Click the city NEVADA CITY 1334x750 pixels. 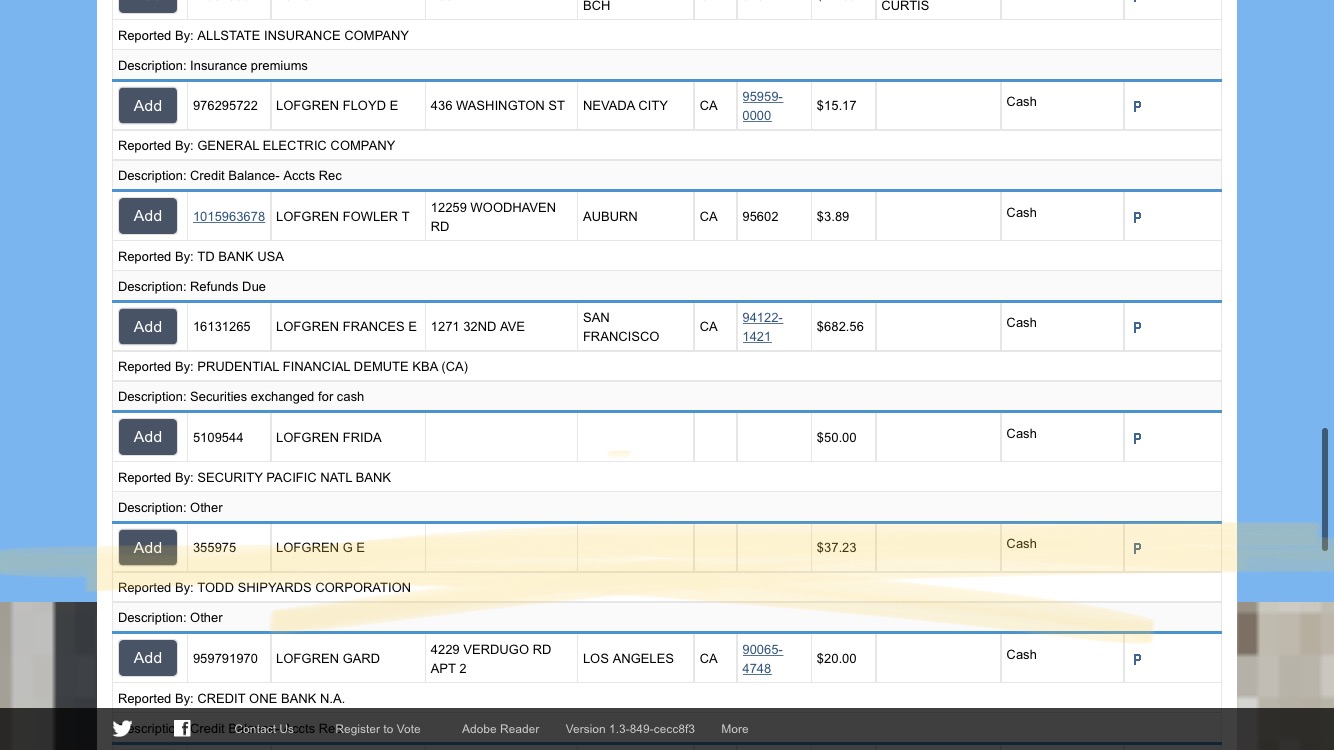point(625,106)
